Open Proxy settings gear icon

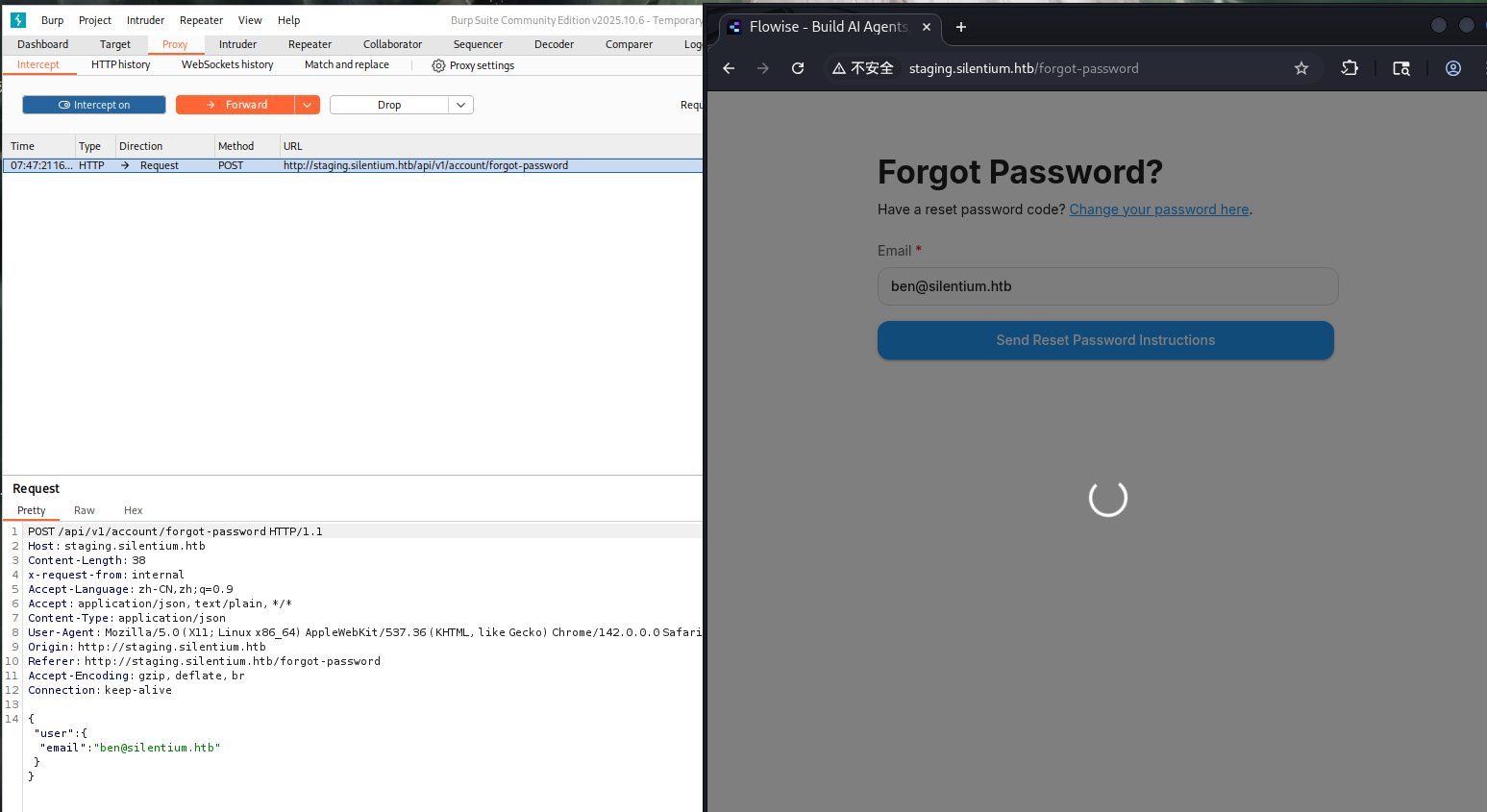[x=438, y=65]
